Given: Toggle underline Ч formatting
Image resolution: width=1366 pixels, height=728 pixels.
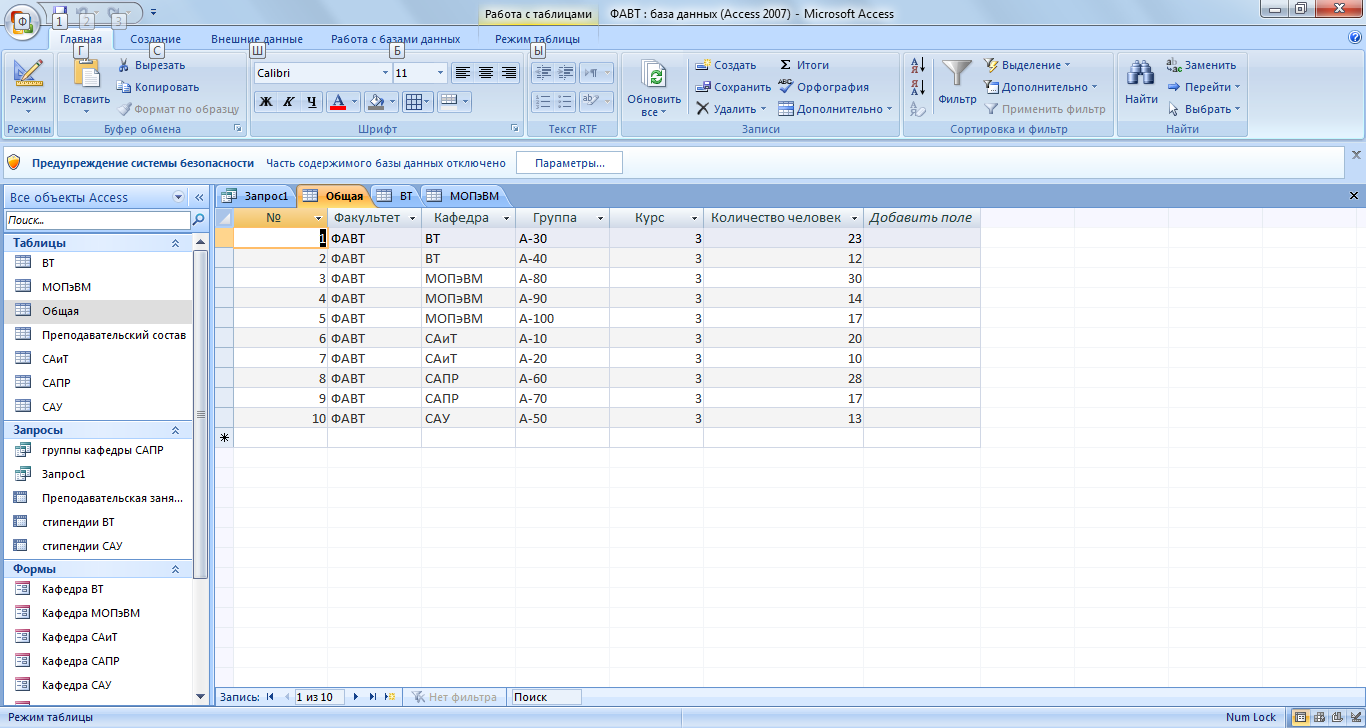Looking at the screenshot, I should coord(312,101).
